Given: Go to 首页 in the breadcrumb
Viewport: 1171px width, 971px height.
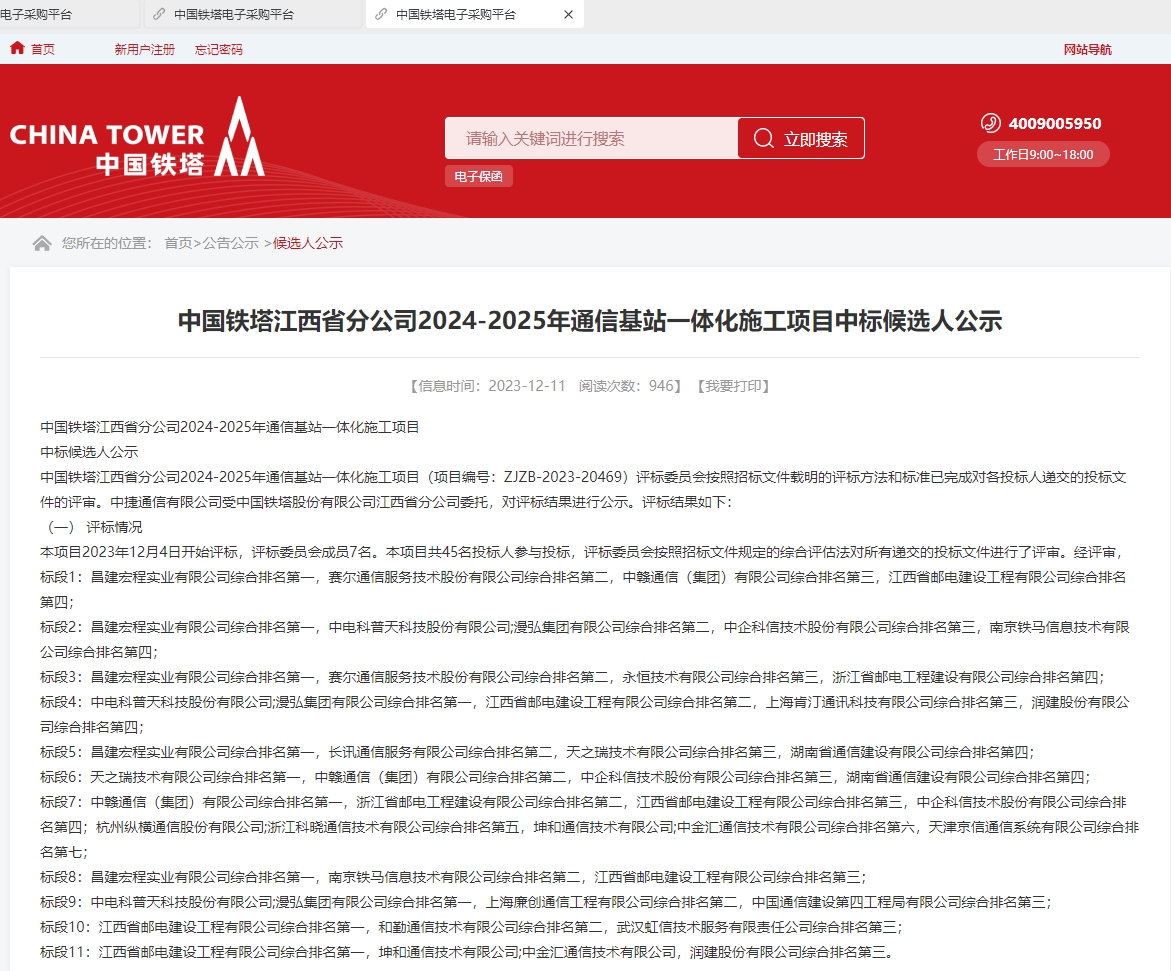Looking at the screenshot, I should pos(178,243).
